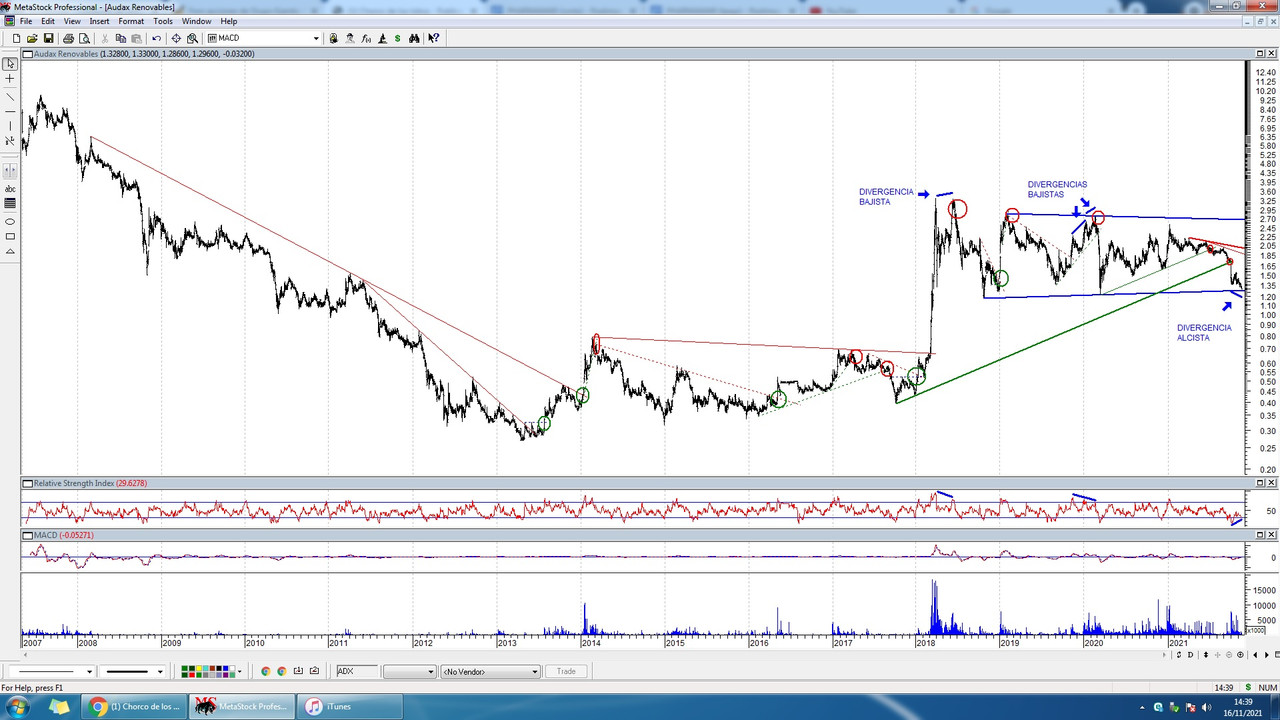This screenshot has height=720, width=1280.
Task: Click the Trade button
Action: tap(566, 671)
